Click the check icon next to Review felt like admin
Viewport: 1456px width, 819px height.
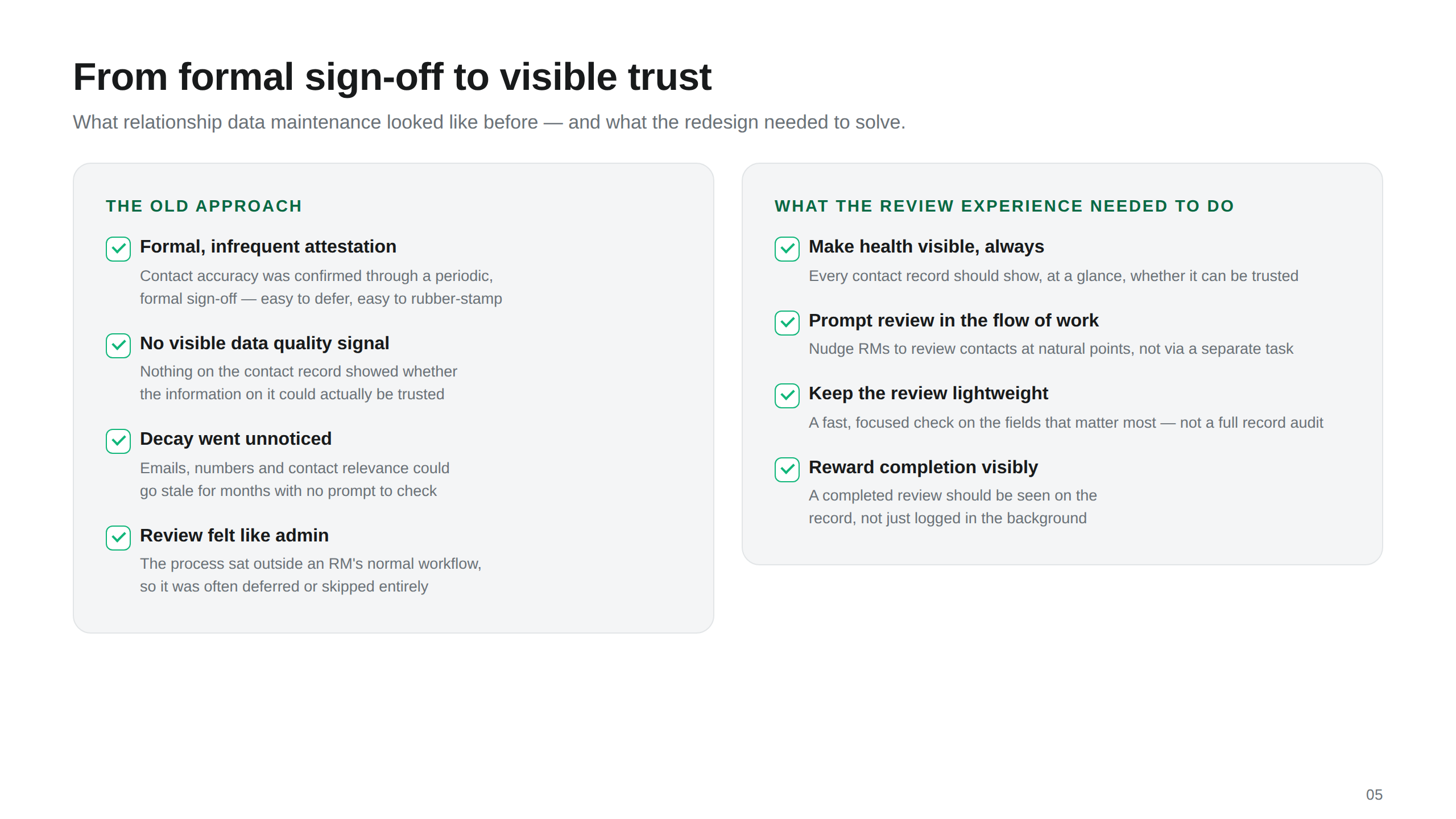[118, 538]
